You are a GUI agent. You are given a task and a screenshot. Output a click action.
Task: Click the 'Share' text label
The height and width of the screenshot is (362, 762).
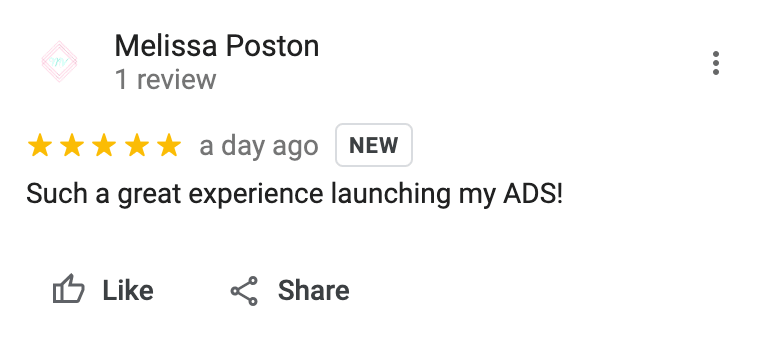[313, 291]
